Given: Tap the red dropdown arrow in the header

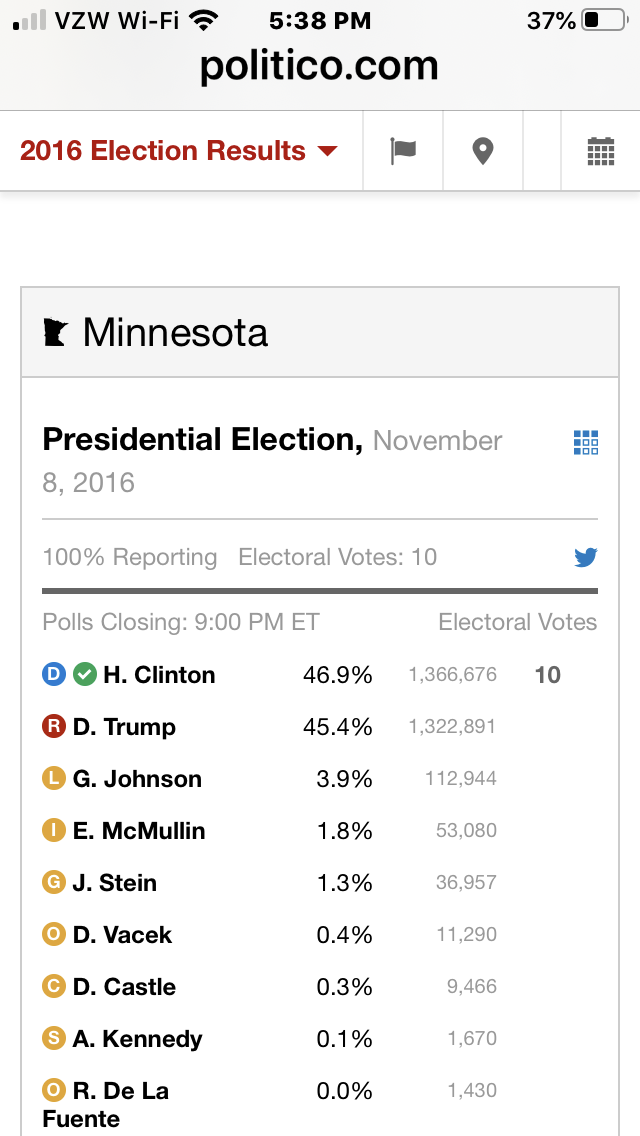Looking at the screenshot, I should [x=327, y=151].
